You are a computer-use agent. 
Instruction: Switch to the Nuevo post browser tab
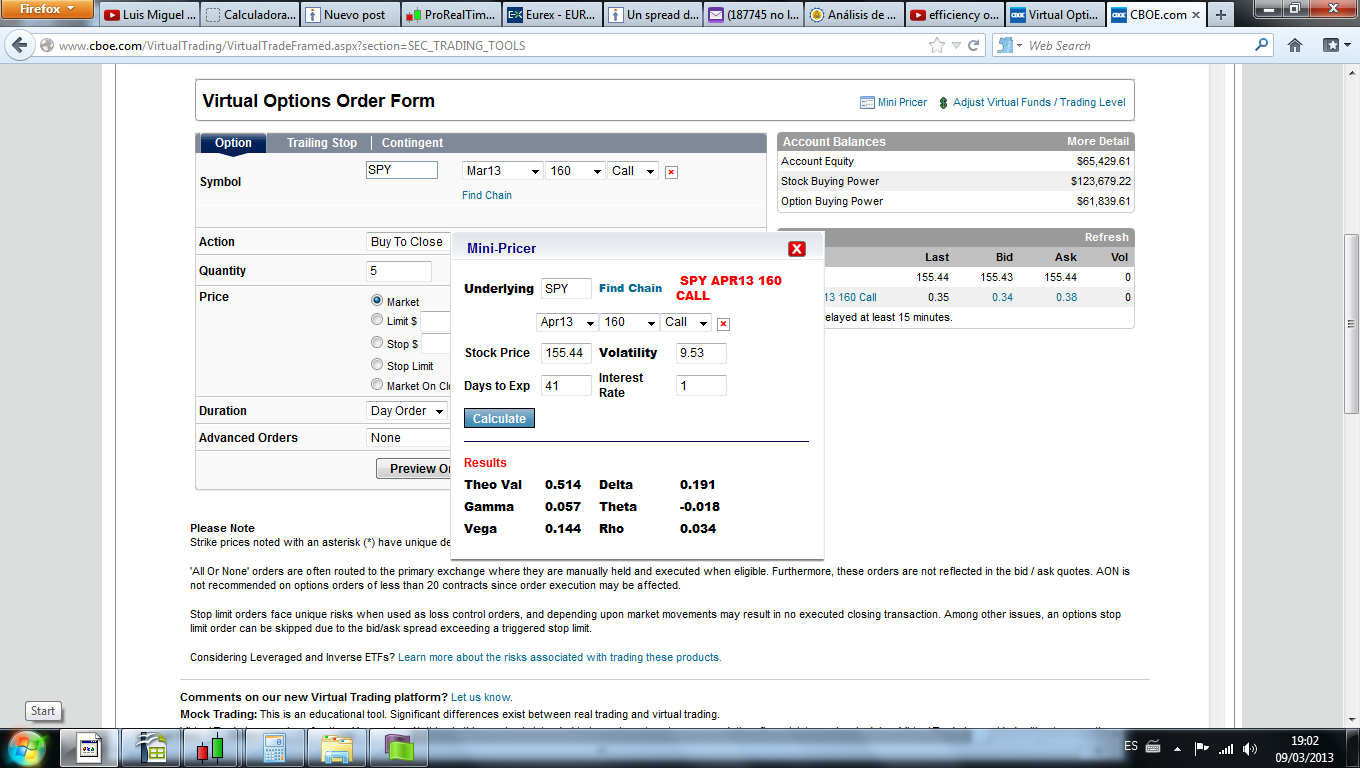pos(349,15)
